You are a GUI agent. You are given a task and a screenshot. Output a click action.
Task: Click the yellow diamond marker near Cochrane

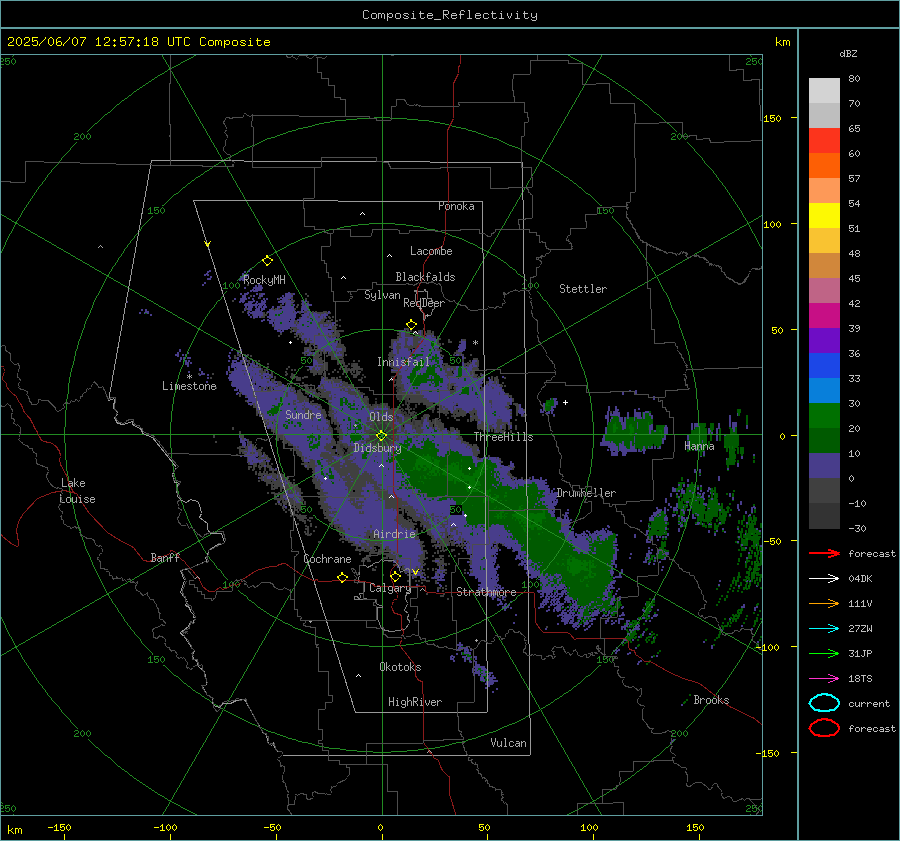click(x=342, y=578)
